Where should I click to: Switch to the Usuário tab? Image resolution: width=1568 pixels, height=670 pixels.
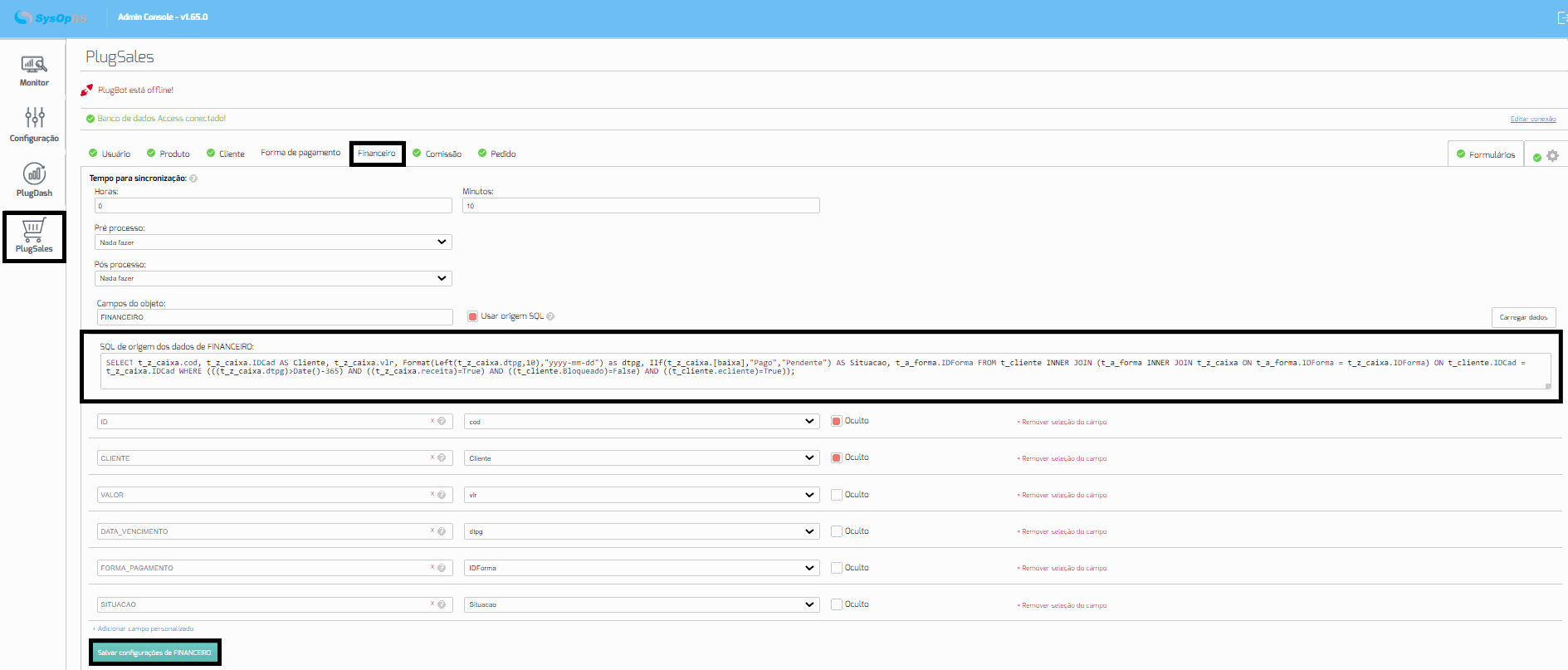point(110,154)
